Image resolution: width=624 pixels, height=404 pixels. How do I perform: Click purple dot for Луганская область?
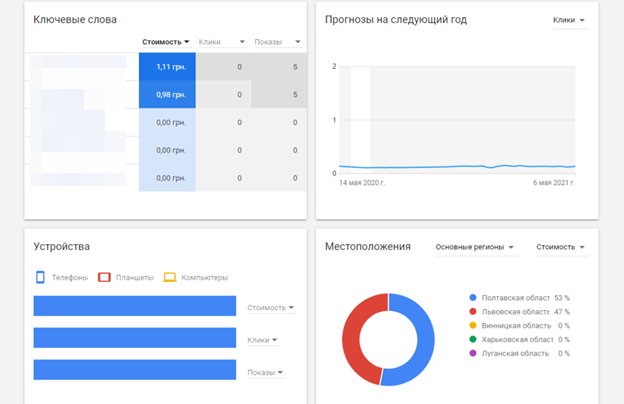pyautogui.click(x=472, y=354)
